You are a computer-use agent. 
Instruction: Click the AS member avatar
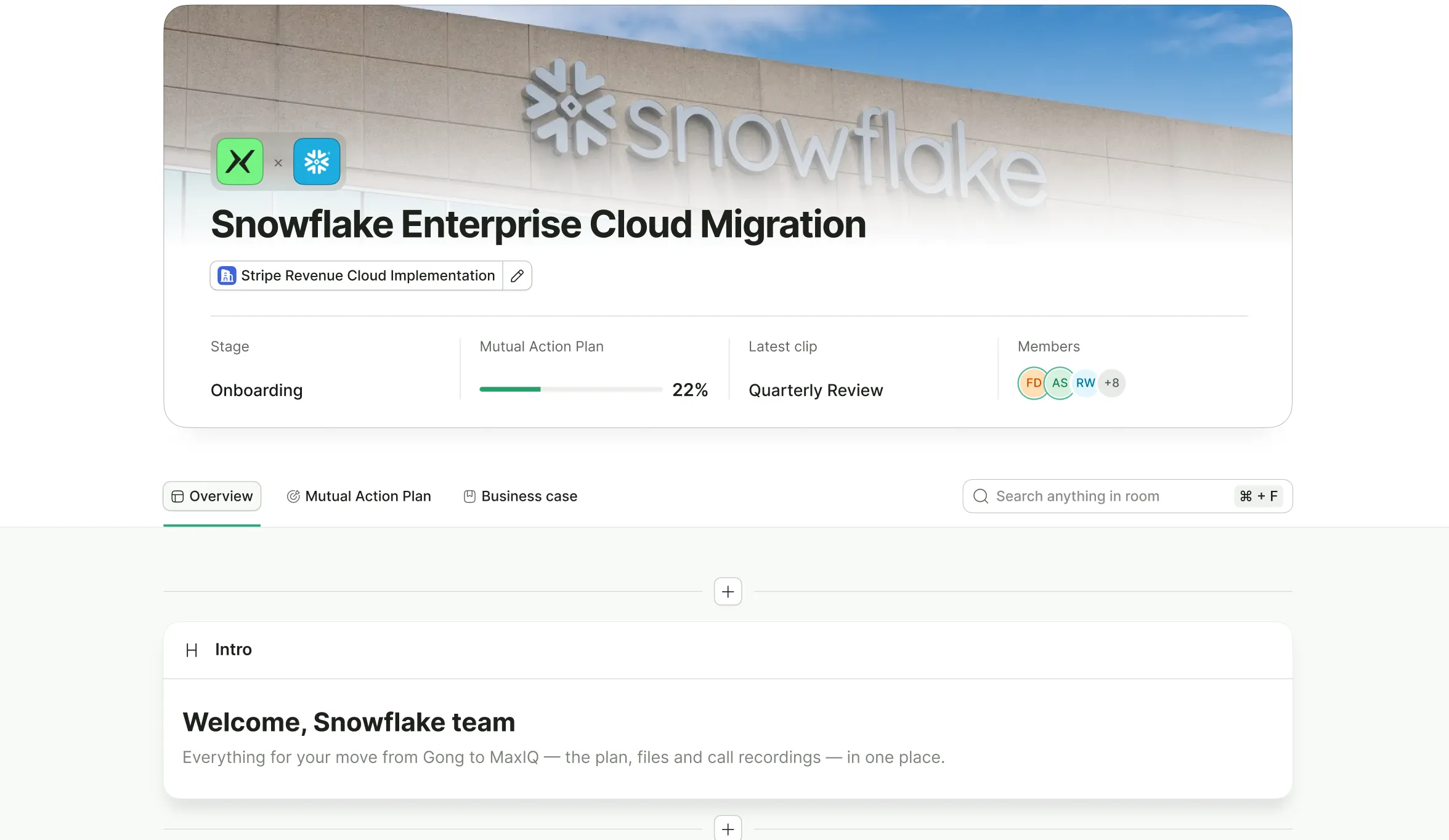tap(1060, 383)
